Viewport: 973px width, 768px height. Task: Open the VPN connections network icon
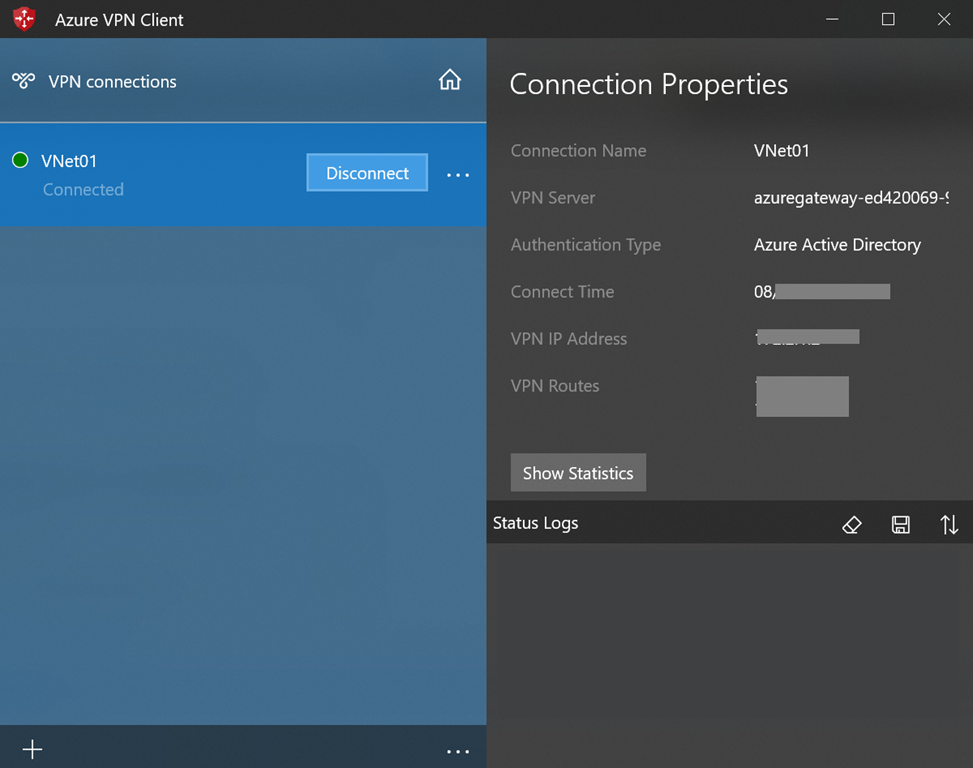click(24, 81)
